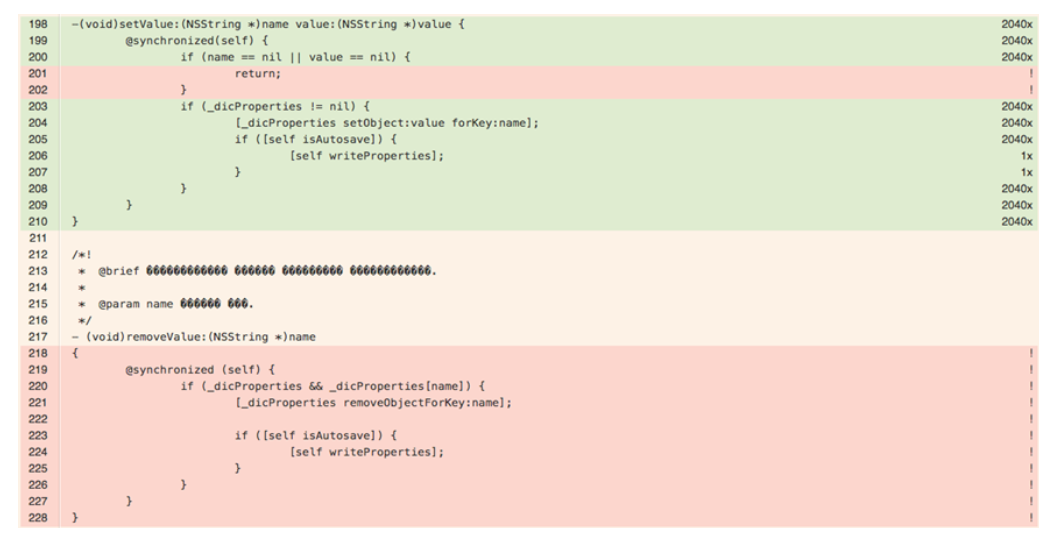
Task: Click the exclamation marker on line 218
Action: tap(1030, 353)
